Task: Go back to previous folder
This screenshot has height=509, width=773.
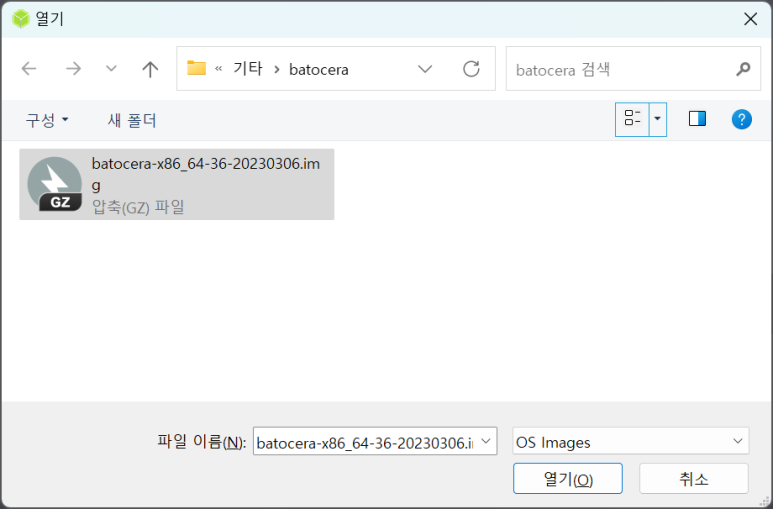Action: [x=29, y=69]
